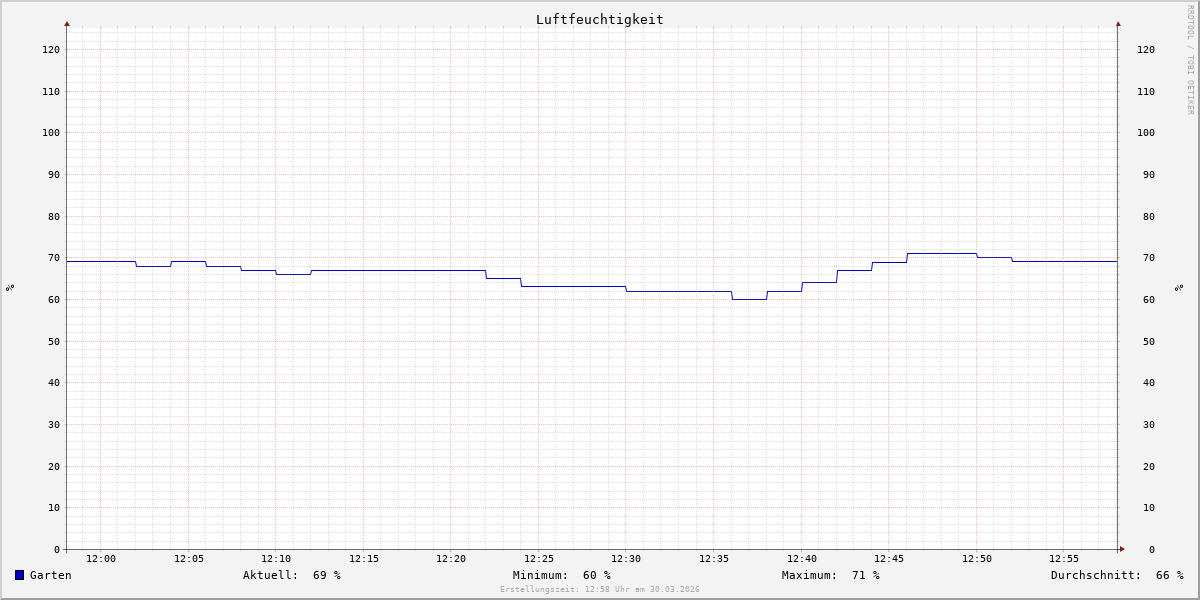Click the Maximum 71 % statistic
The width and height of the screenshot is (1200, 600).
coord(831,575)
